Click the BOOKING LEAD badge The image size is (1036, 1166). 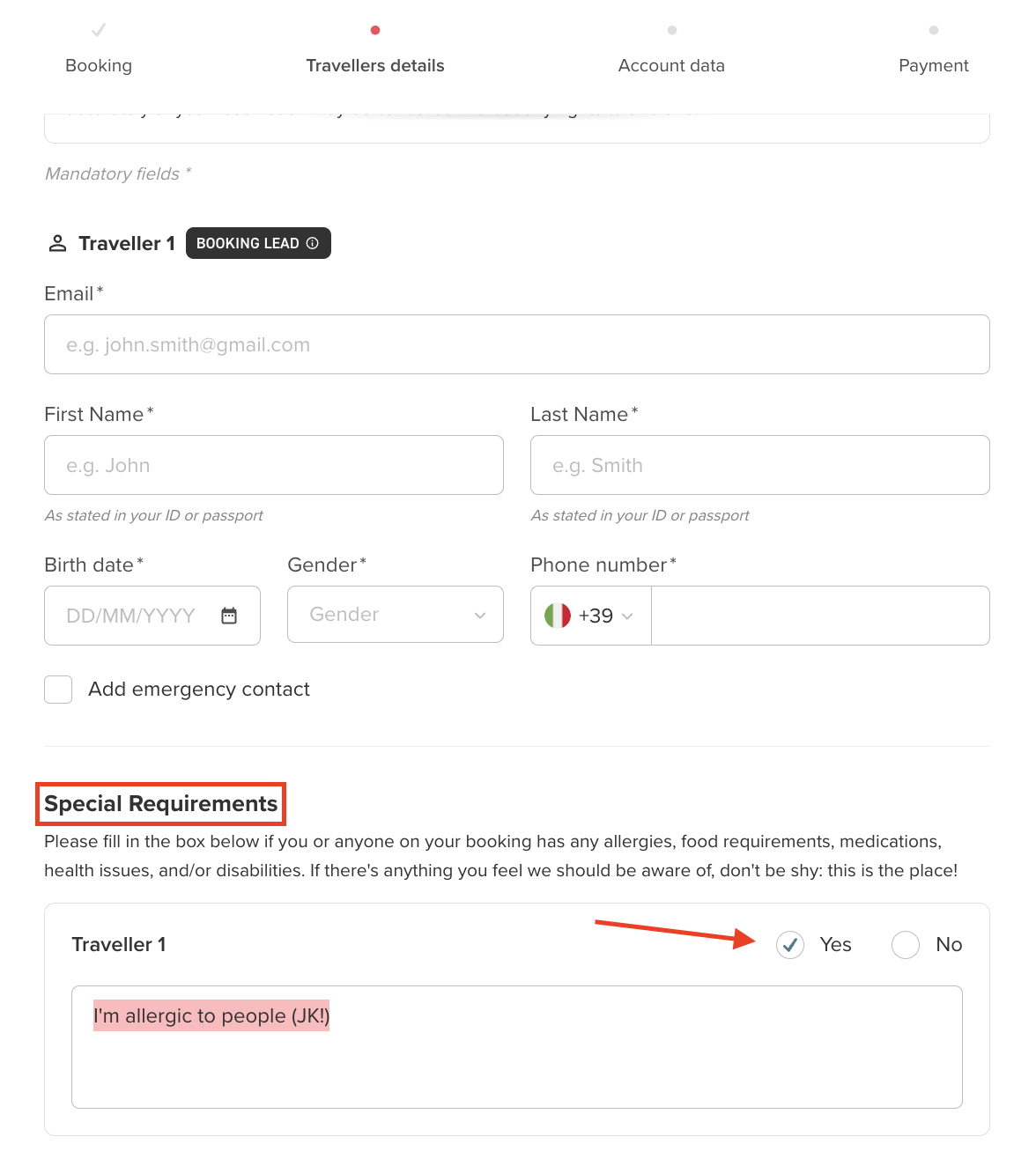pos(248,243)
